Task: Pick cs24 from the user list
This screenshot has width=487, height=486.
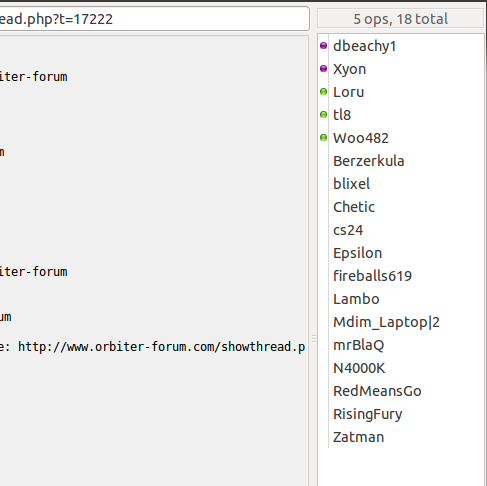Action: (348, 230)
